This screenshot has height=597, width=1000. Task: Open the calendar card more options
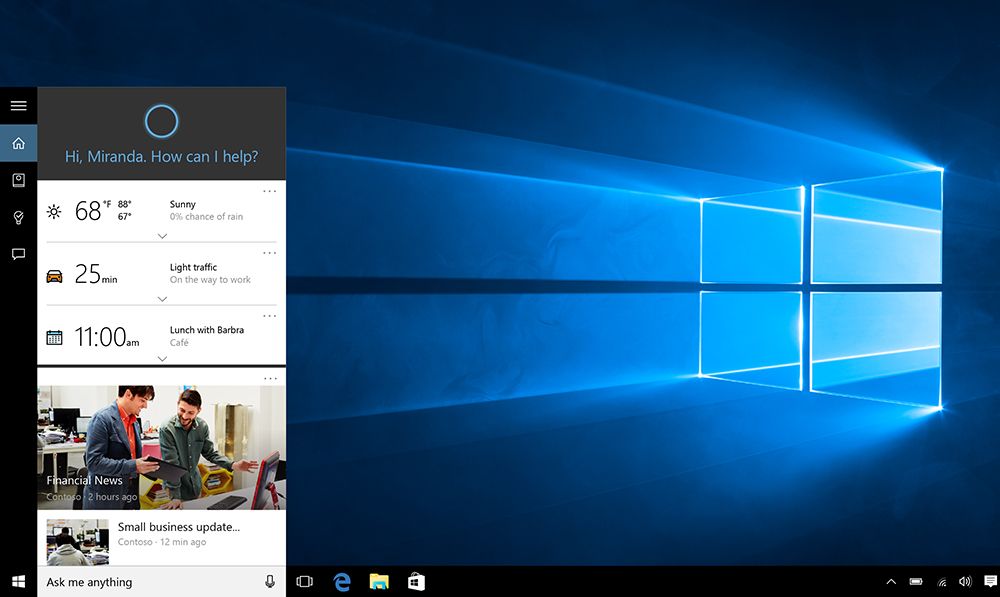[270, 316]
